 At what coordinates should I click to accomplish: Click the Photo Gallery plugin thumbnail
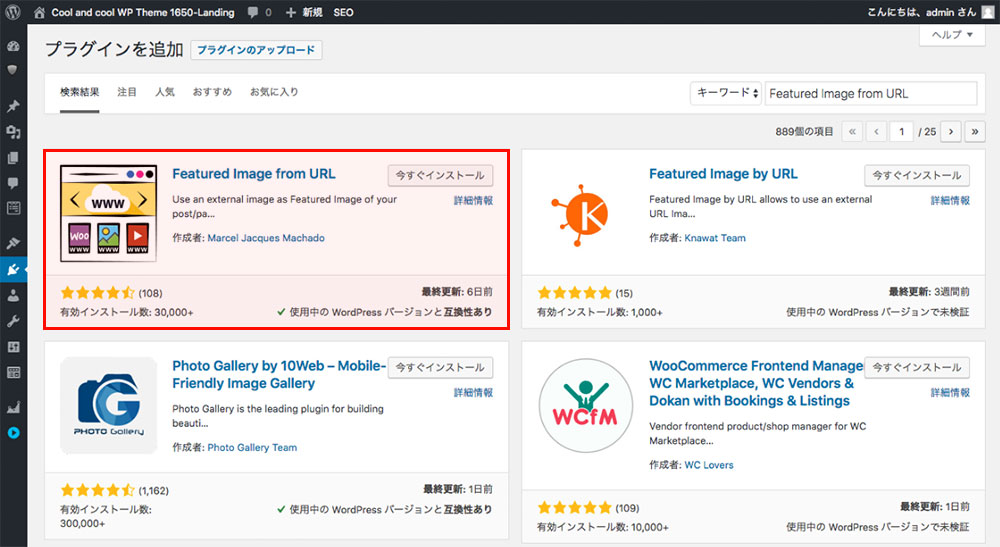pyautogui.click(x=108, y=405)
